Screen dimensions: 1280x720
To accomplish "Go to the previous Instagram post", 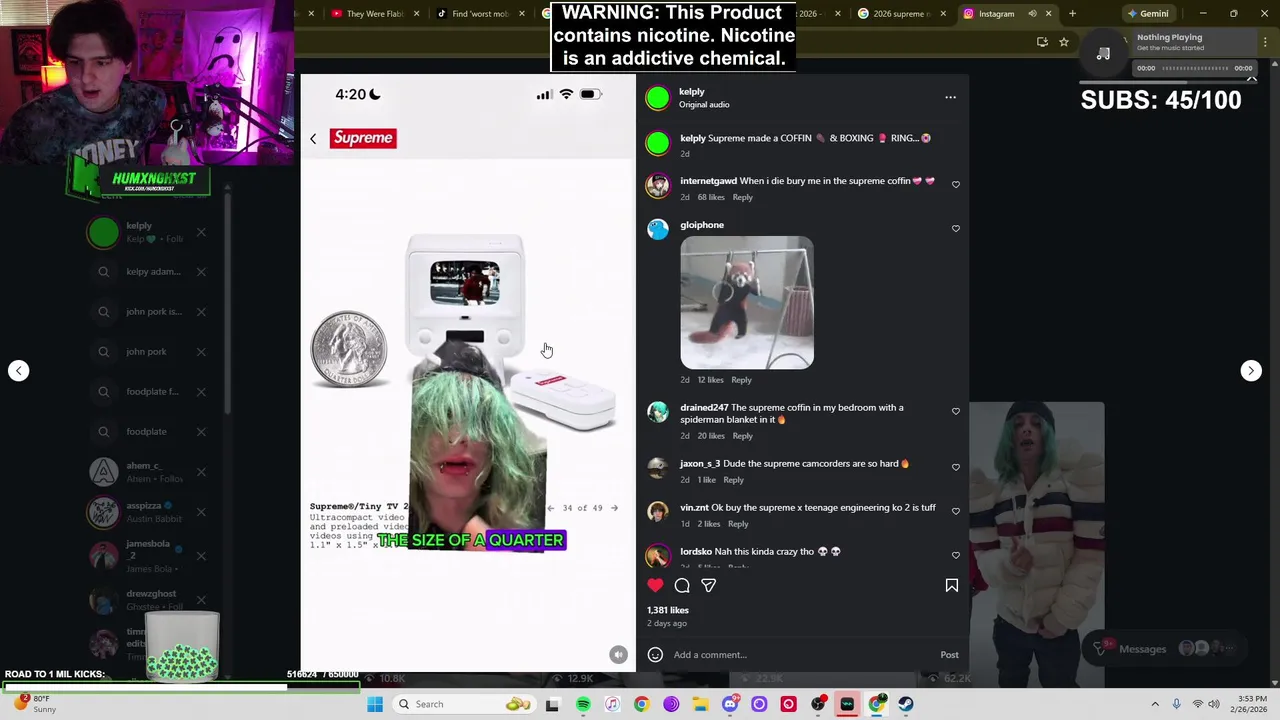I will tap(18, 371).
